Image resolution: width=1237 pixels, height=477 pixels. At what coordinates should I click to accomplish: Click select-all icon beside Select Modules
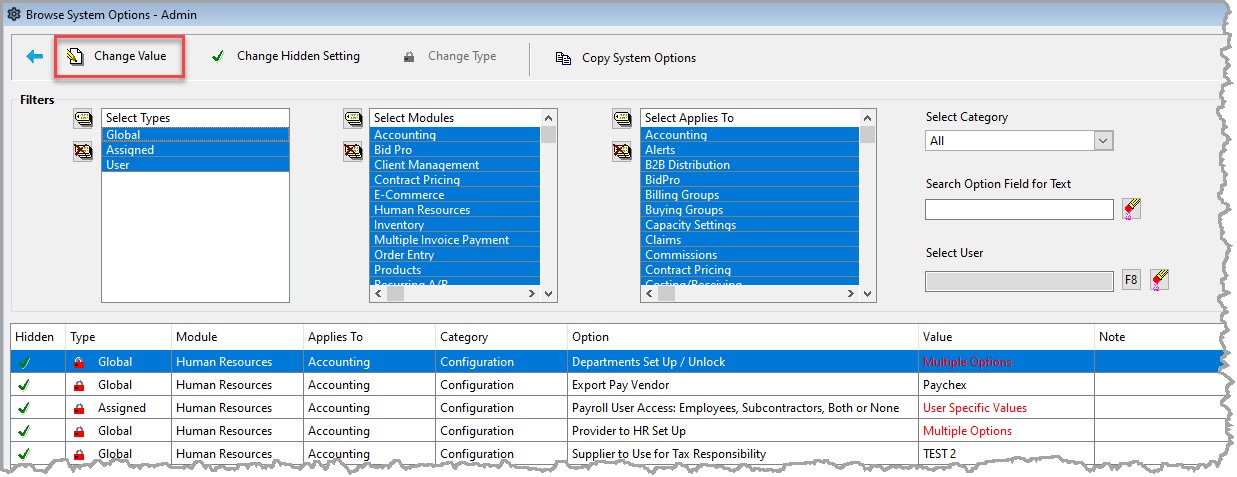click(352, 120)
